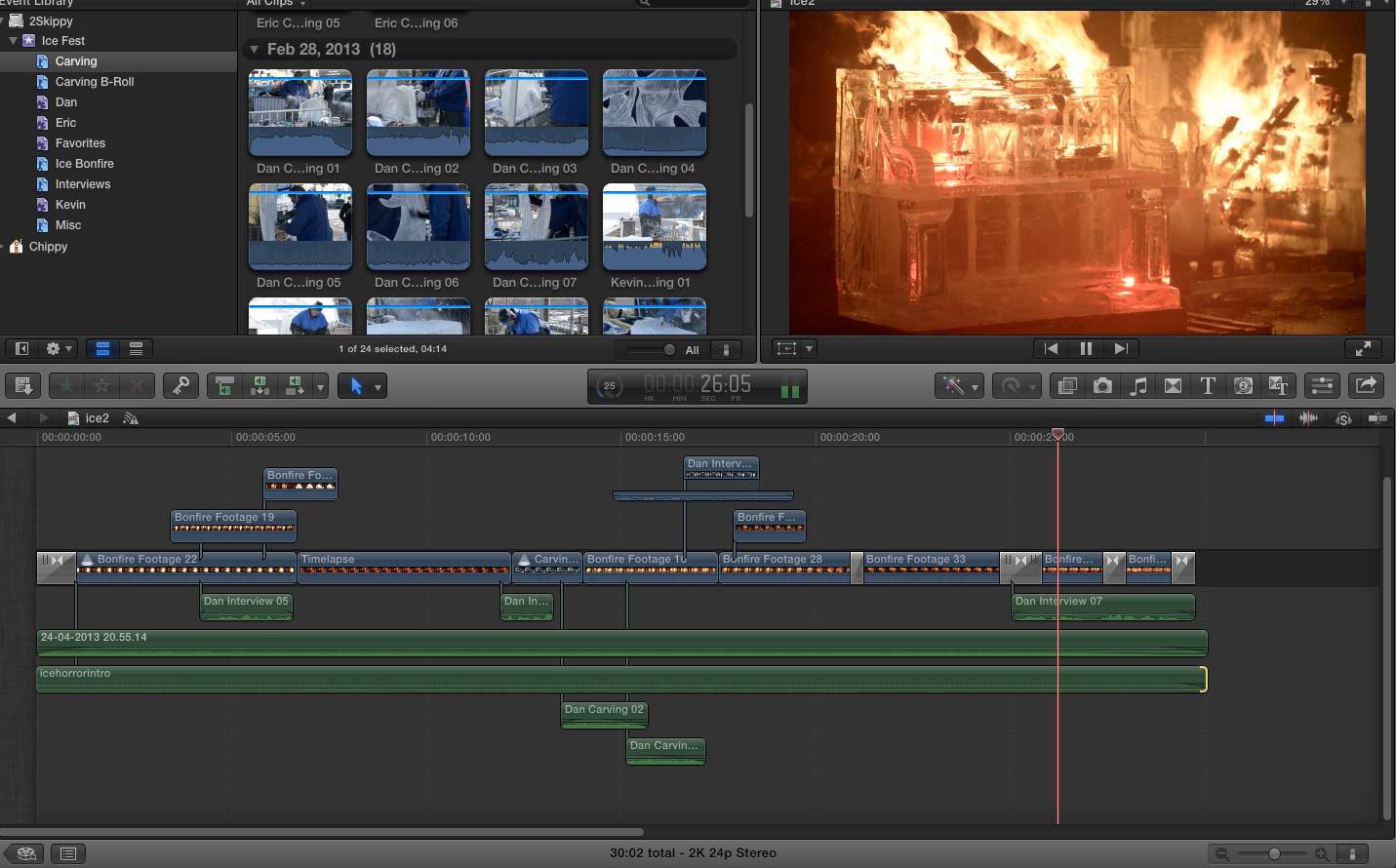Show the Transitions Browser

[1173, 386]
